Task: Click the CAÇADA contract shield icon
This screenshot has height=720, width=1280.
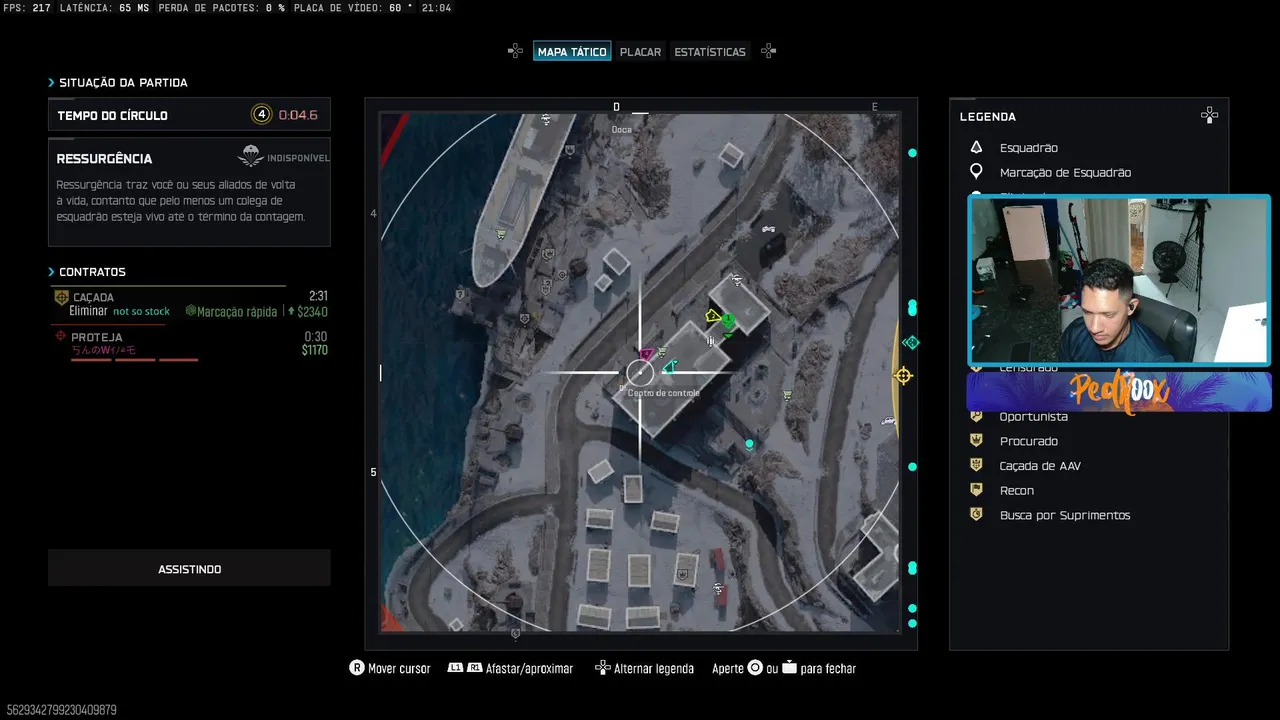Action: (x=61, y=298)
